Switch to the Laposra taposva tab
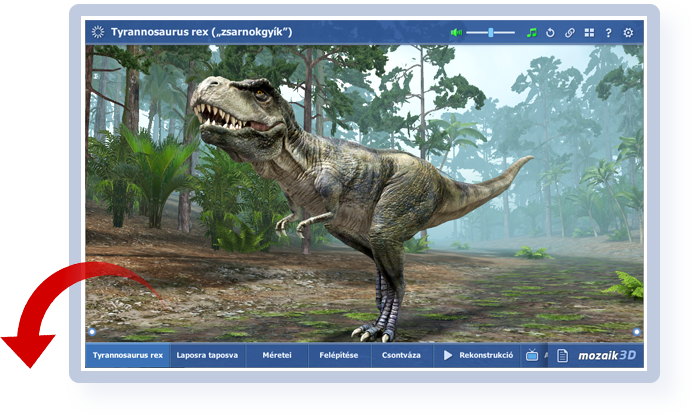 (207, 355)
